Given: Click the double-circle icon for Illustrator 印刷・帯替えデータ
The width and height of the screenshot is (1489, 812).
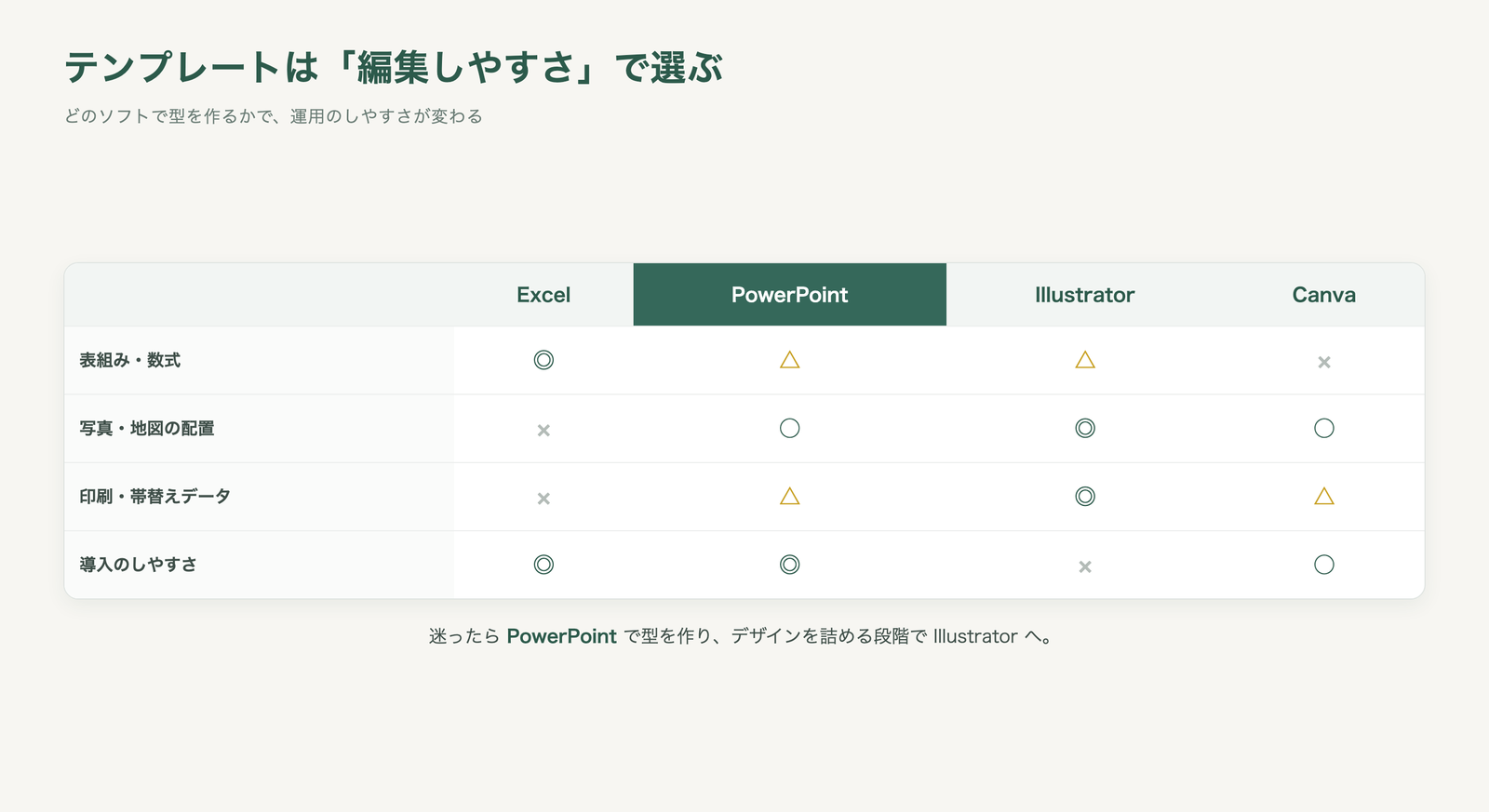Looking at the screenshot, I should click(x=1085, y=496).
